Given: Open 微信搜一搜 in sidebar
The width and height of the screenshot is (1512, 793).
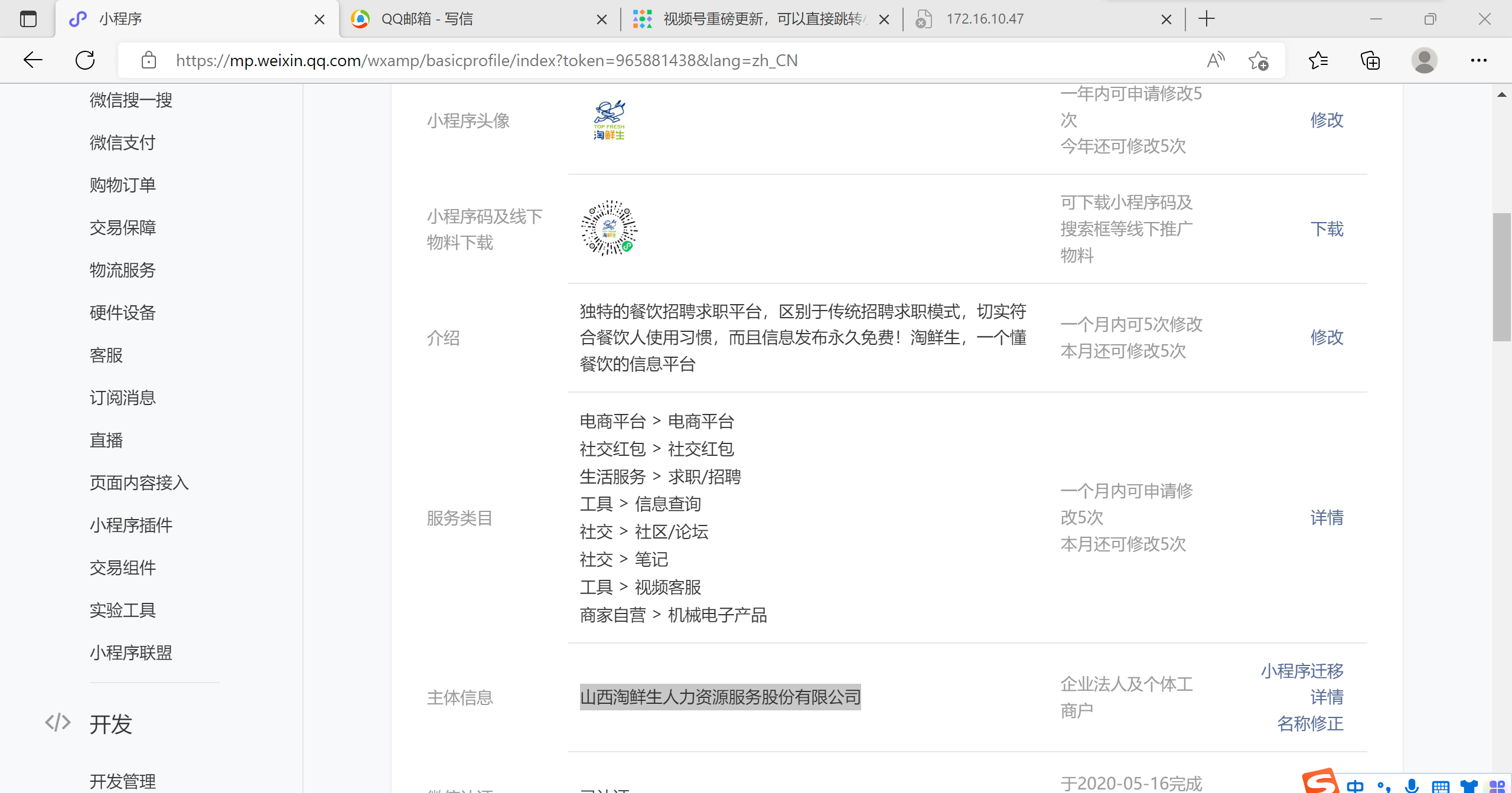Looking at the screenshot, I should point(131,100).
